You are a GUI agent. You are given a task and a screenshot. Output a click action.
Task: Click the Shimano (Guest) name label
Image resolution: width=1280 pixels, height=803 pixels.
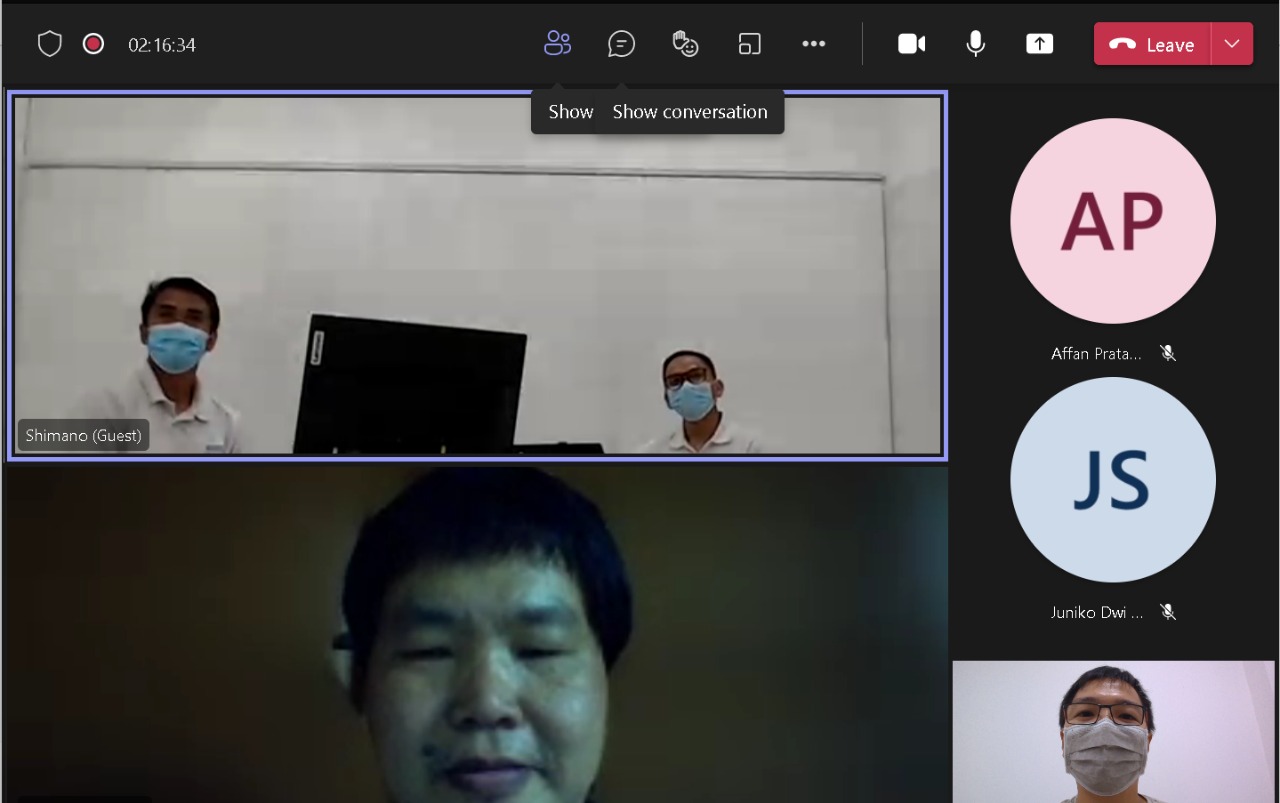coord(84,436)
